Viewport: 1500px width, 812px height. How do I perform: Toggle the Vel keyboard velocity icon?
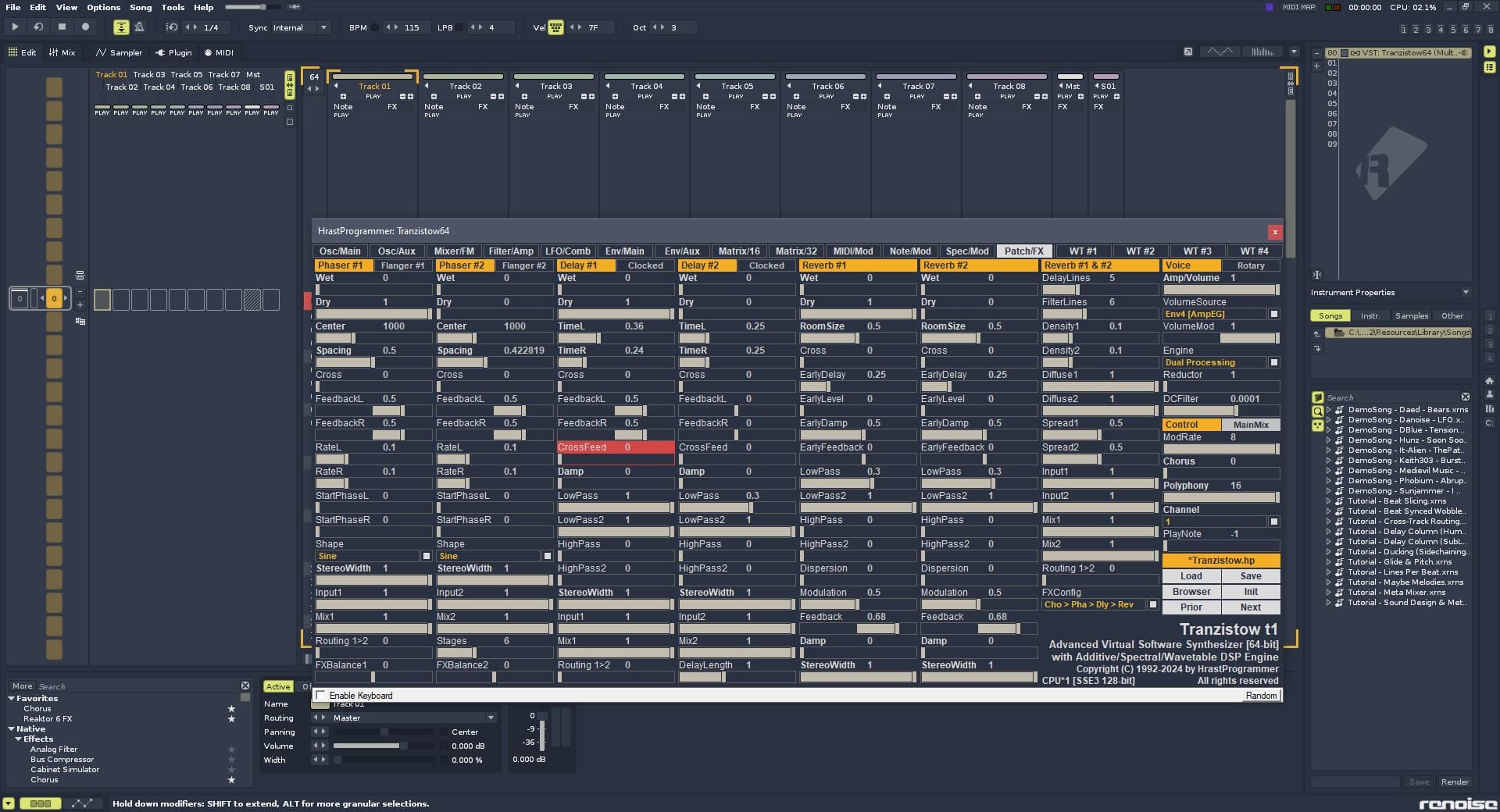tap(555, 27)
